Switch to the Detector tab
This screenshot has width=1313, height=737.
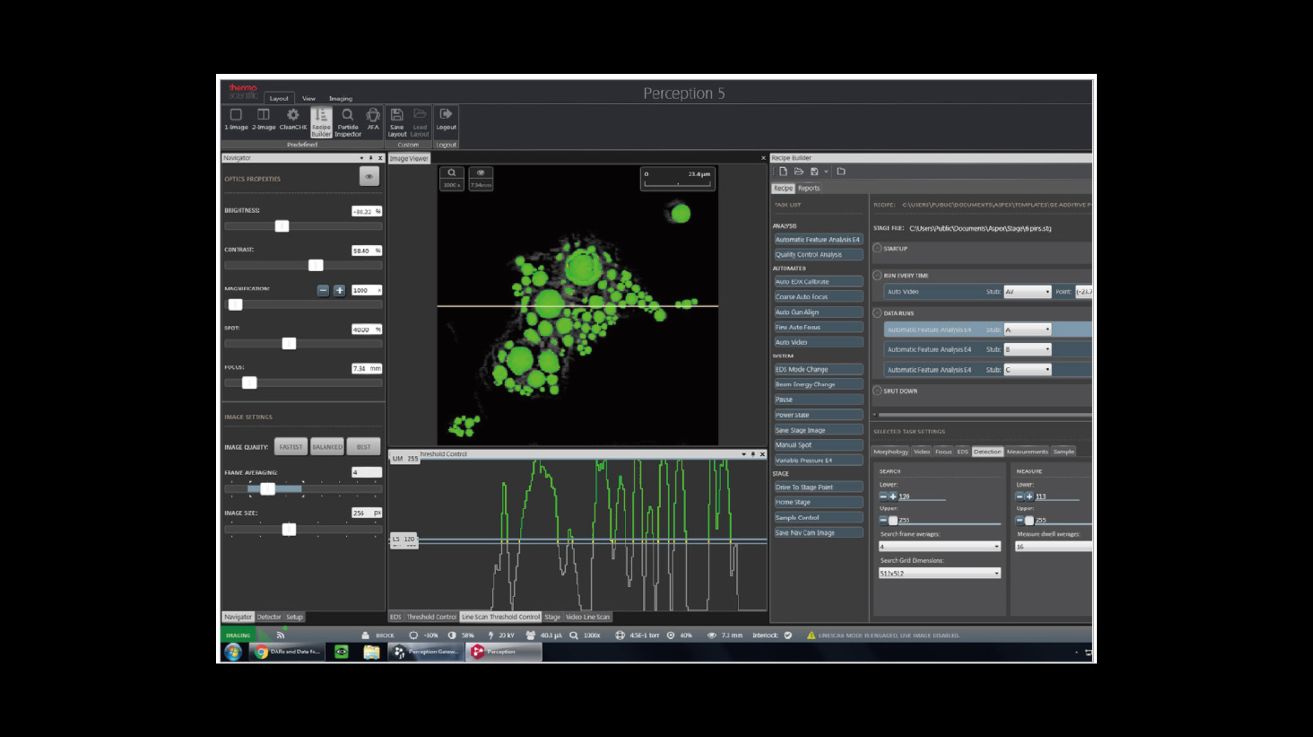tap(269, 617)
